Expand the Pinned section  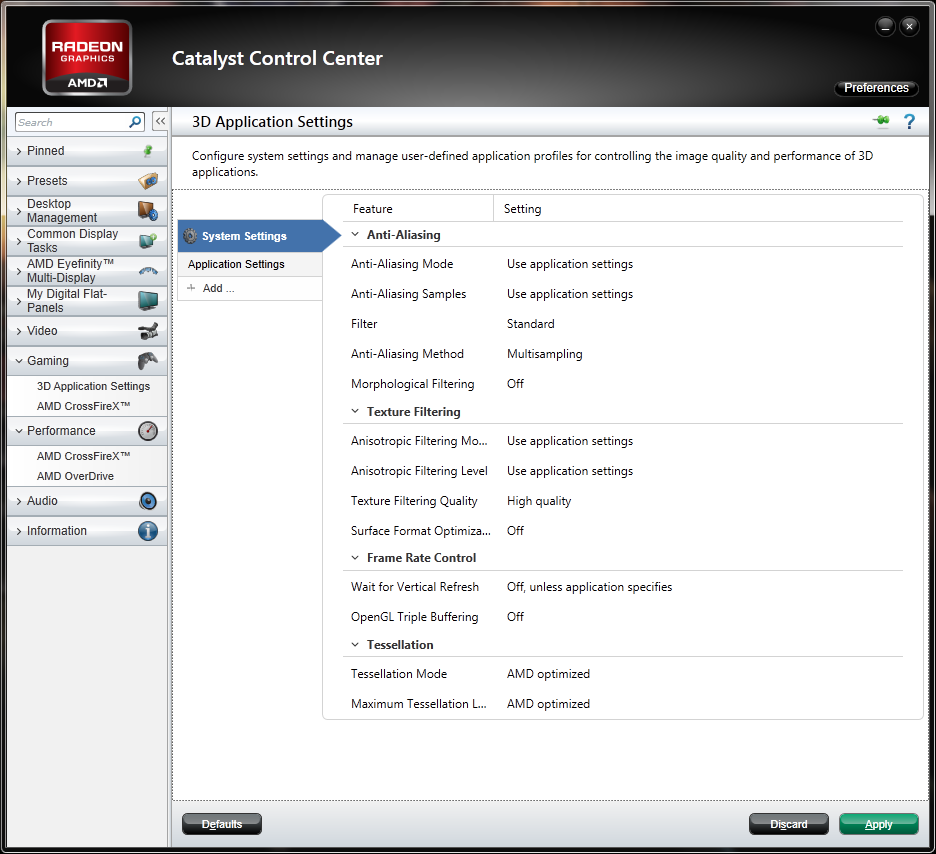[19, 151]
